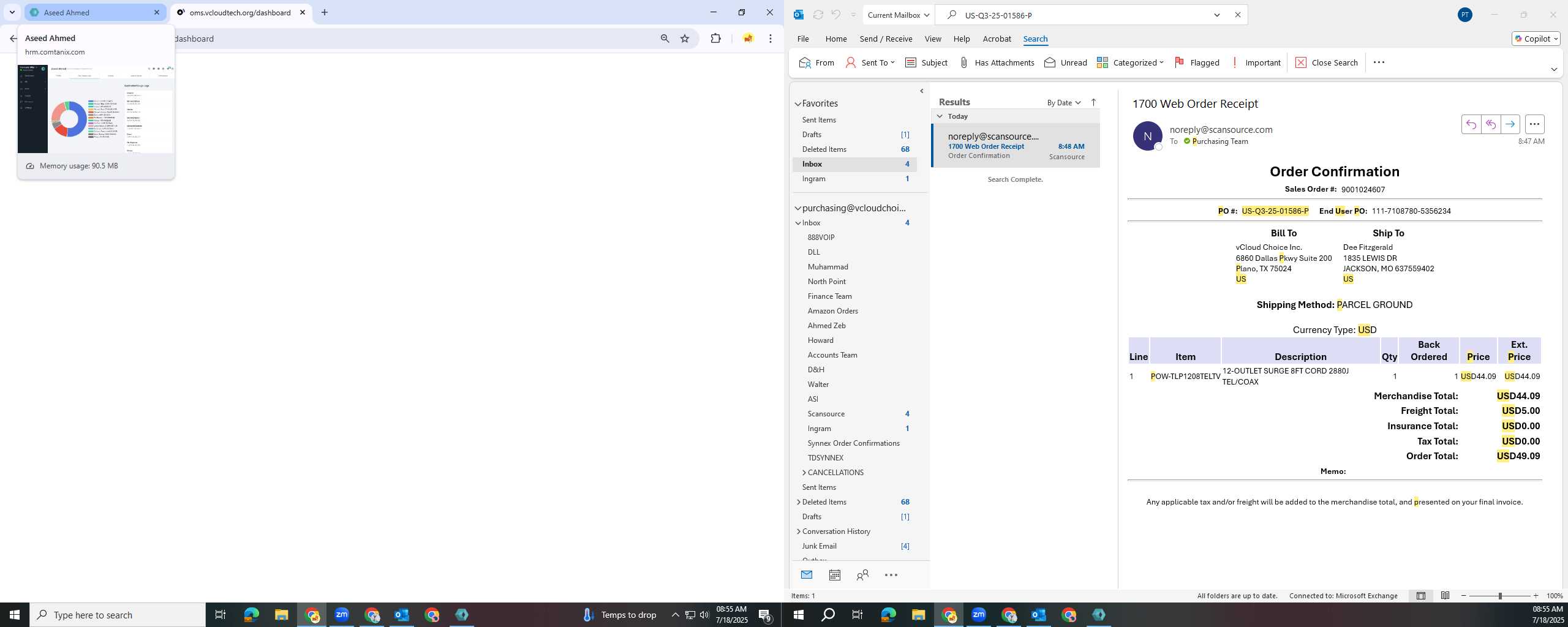Switch to the Send / Receive tab

(x=886, y=39)
